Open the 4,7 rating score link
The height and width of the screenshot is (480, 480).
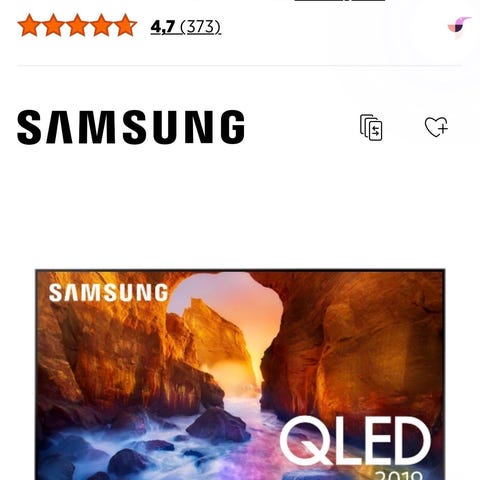(162, 27)
